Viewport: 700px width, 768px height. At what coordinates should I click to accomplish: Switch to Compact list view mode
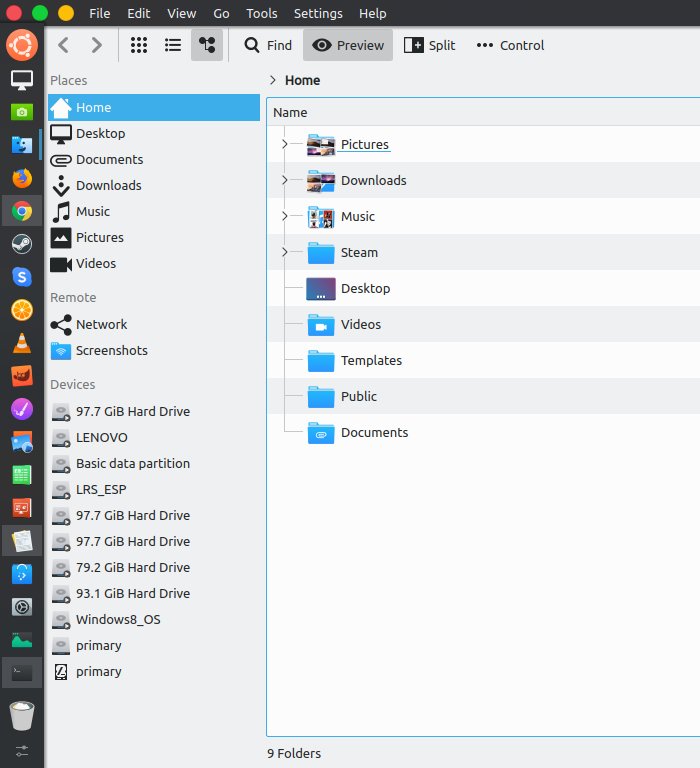point(173,45)
